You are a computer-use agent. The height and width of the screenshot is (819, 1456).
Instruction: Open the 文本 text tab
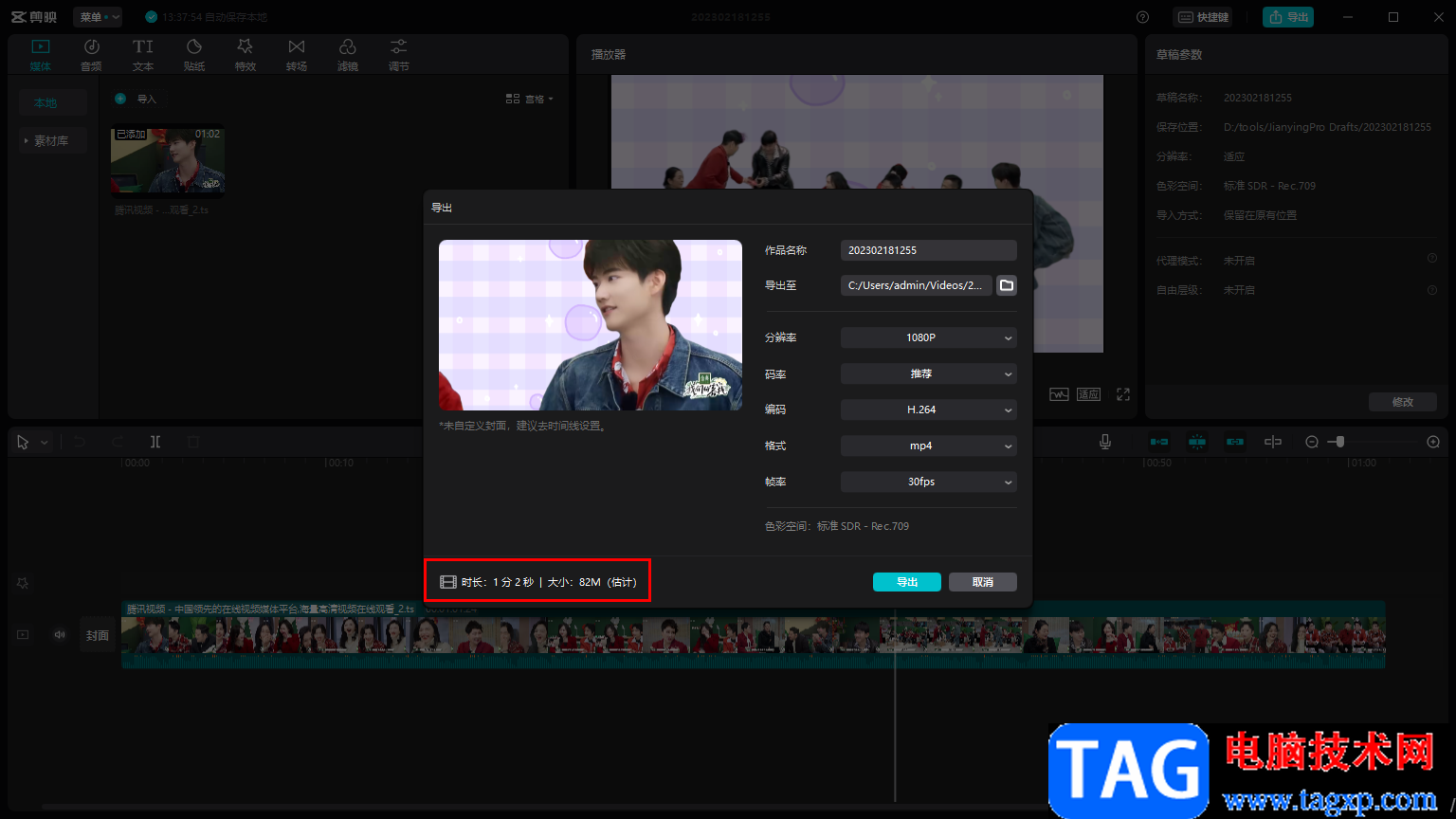(143, 54)
